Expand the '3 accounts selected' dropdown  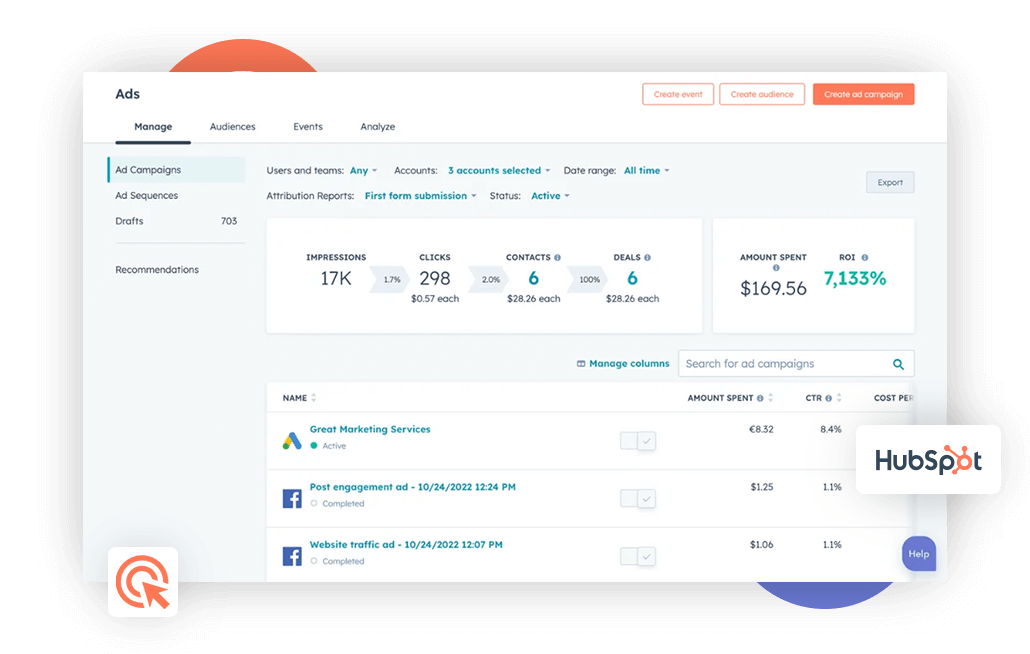point(498,171)
